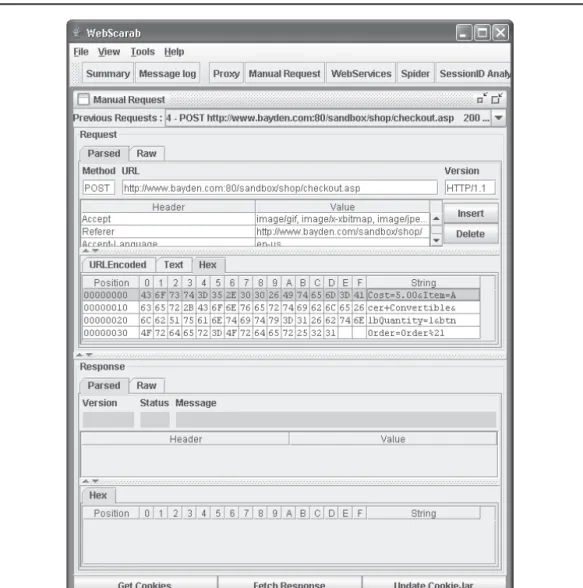Select the Request Raw tab
This screenshot has width=583, height=588.
146,153
